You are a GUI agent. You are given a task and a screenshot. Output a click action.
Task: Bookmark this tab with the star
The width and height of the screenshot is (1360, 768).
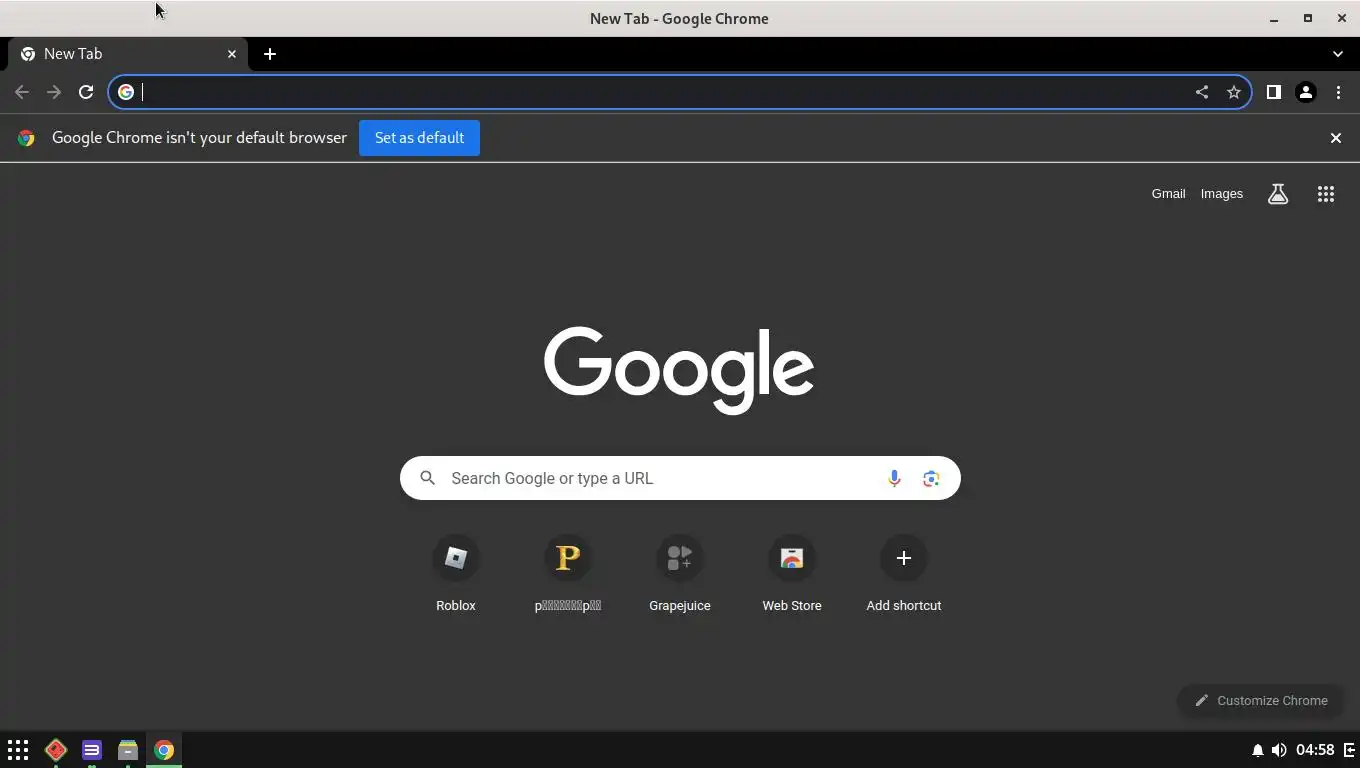1234,92
